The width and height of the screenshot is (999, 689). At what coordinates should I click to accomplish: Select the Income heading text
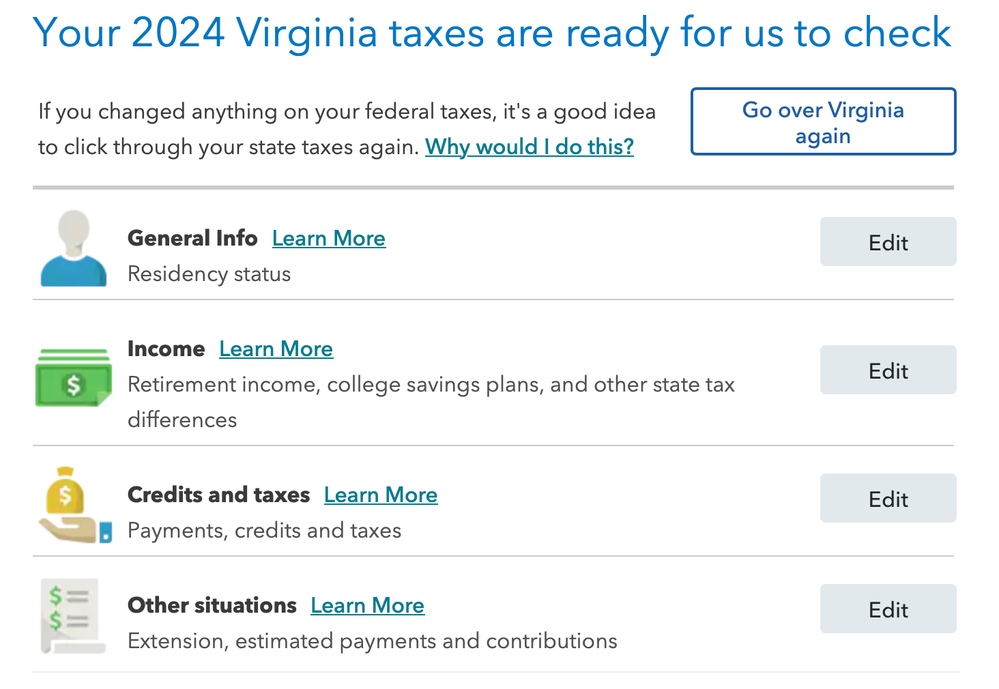tap(166, 349)
